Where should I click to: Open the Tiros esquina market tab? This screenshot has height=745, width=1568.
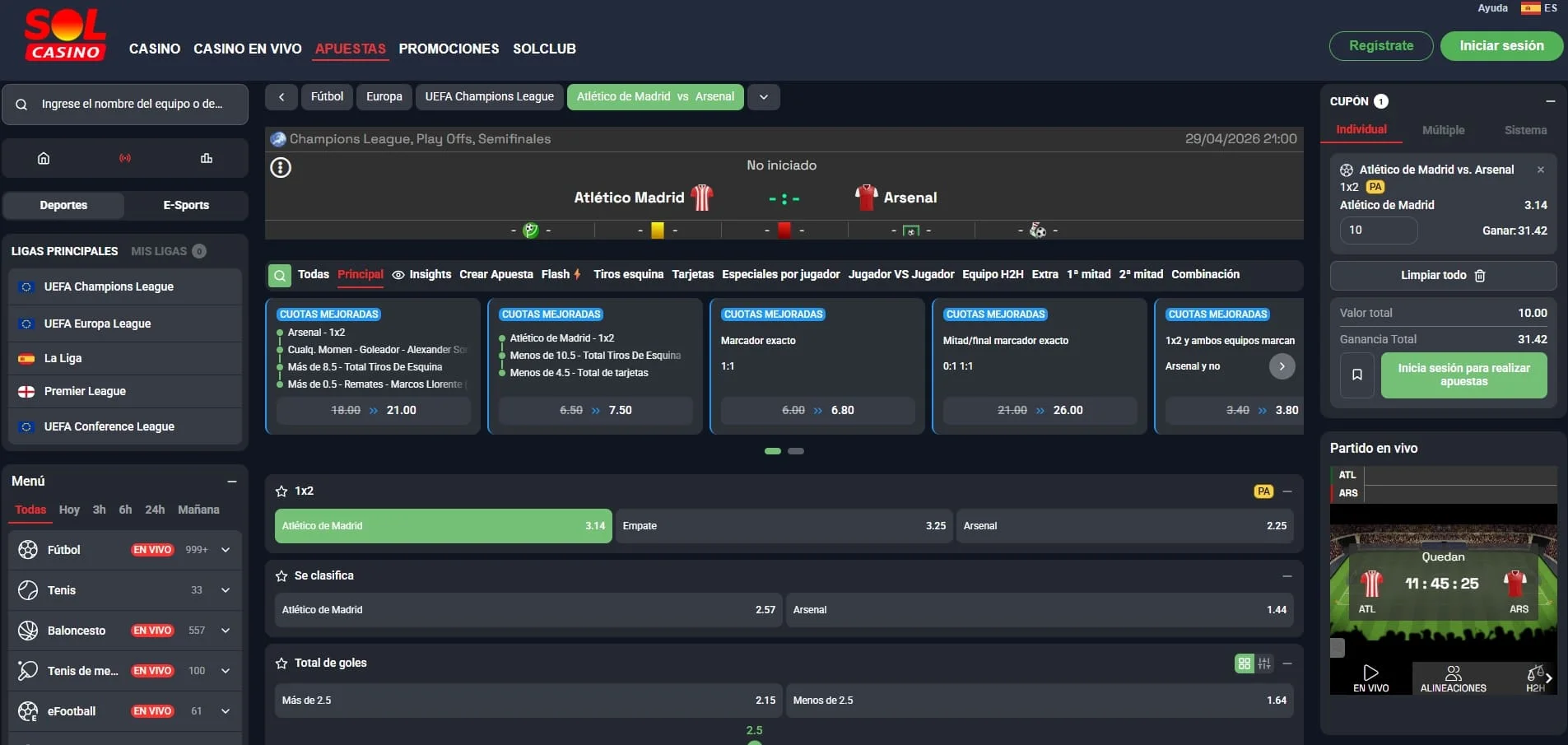click(629, 274)
